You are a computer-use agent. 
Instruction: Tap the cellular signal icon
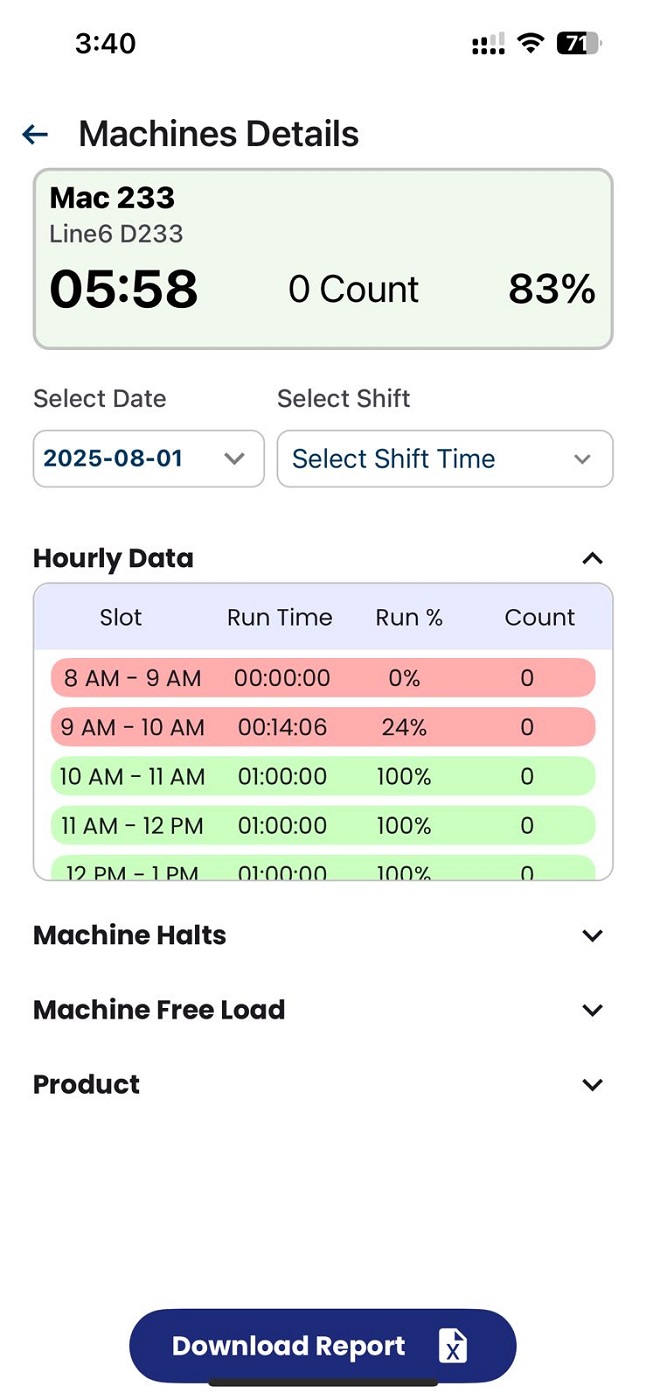point(488,45)
